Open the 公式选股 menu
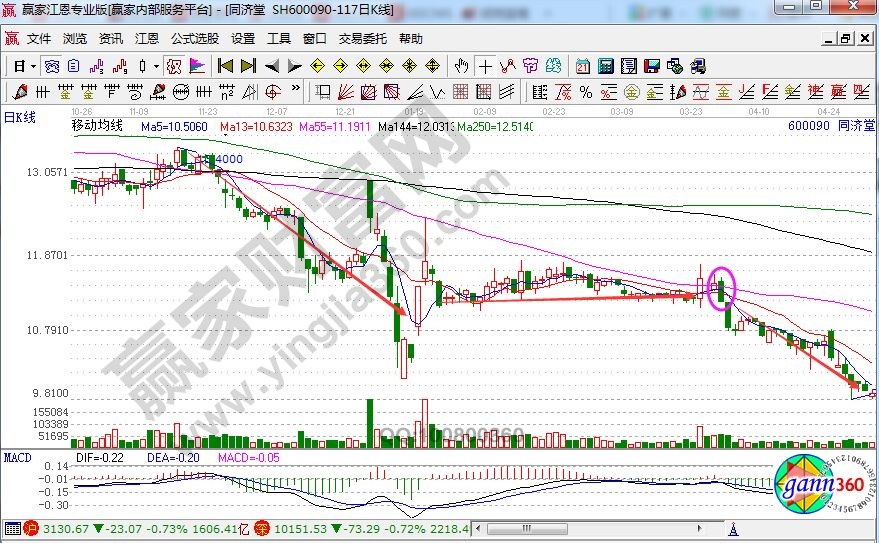The height and width of the screenshot is (543, 879). pyautogui.click(x=194, y=39)
